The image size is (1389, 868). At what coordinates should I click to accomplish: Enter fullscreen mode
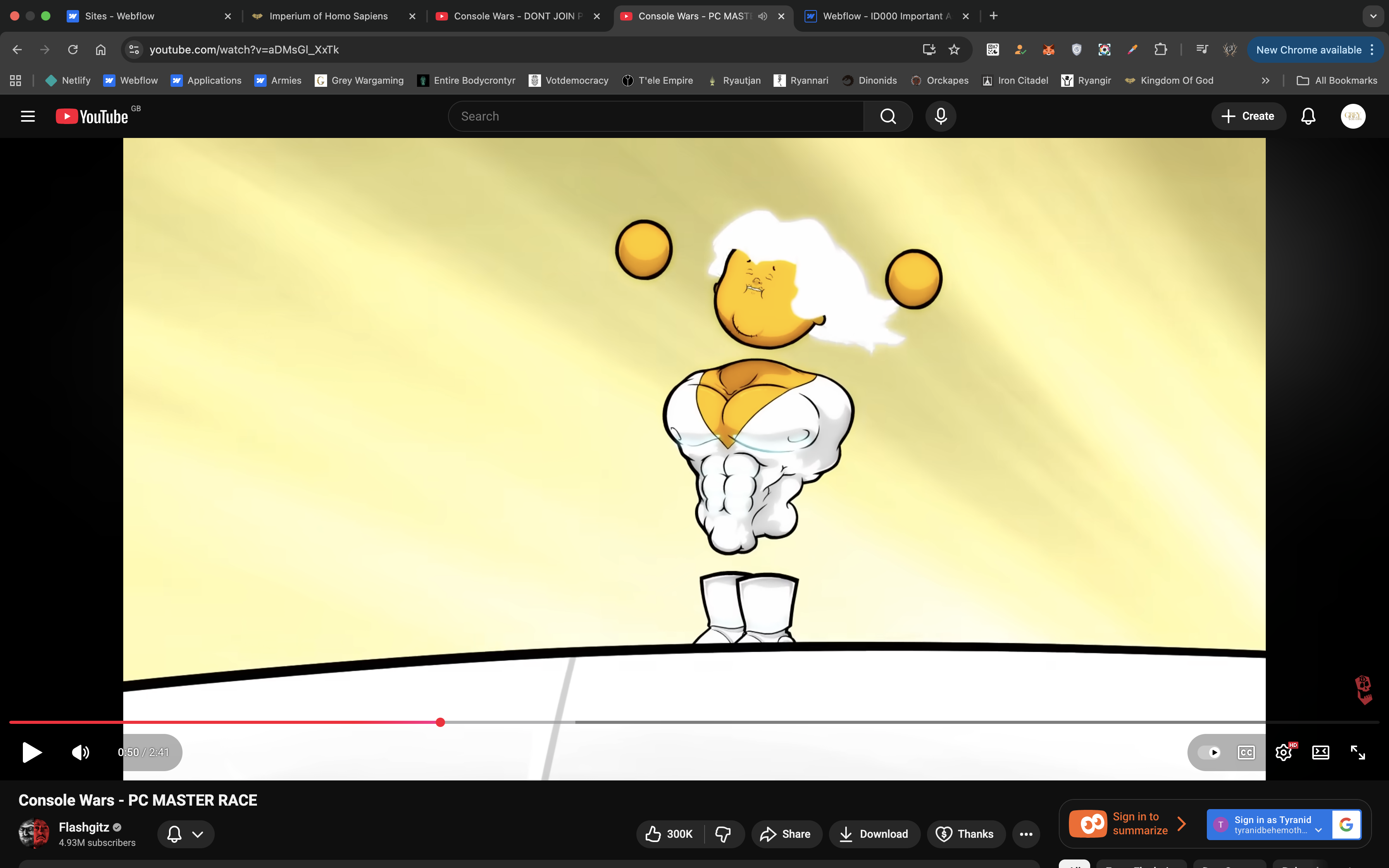(x=1358, y=752)
